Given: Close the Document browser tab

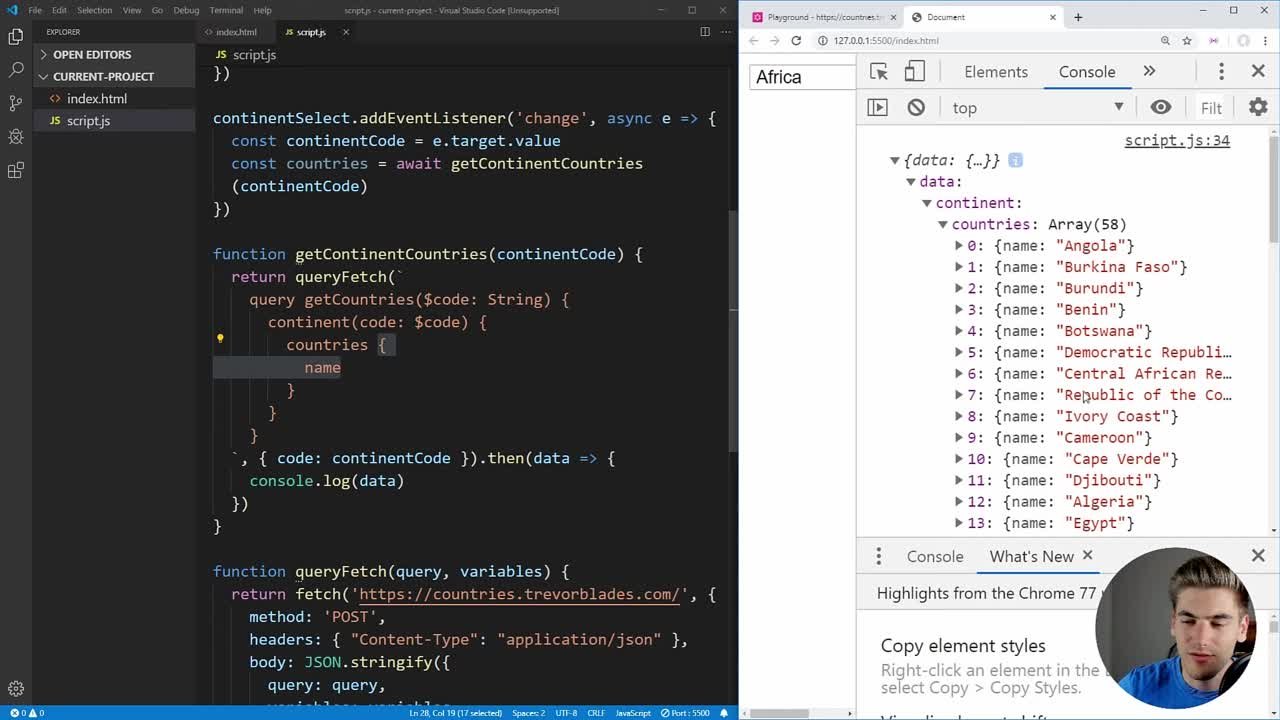Looking at the screenshot, I should tap(1052, 17).
